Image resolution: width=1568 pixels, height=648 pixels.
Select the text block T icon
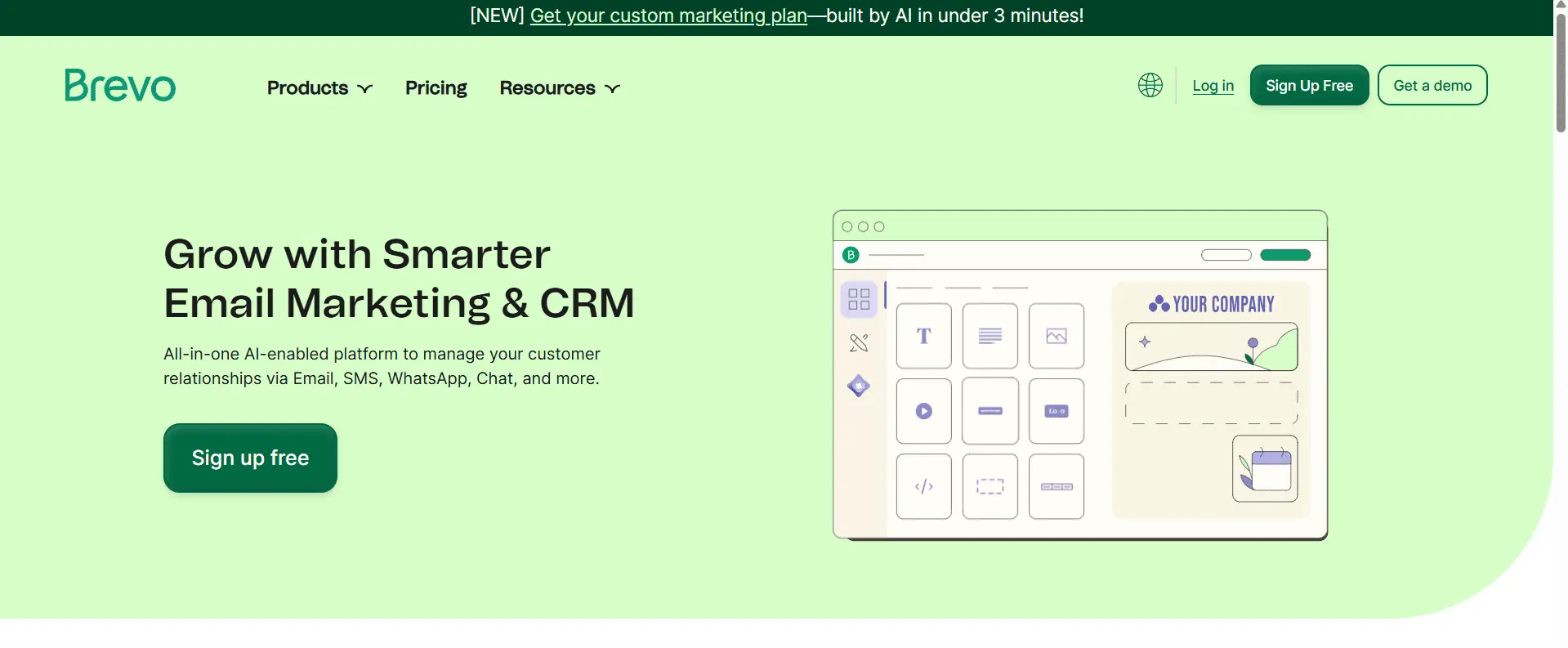[923, 336]
